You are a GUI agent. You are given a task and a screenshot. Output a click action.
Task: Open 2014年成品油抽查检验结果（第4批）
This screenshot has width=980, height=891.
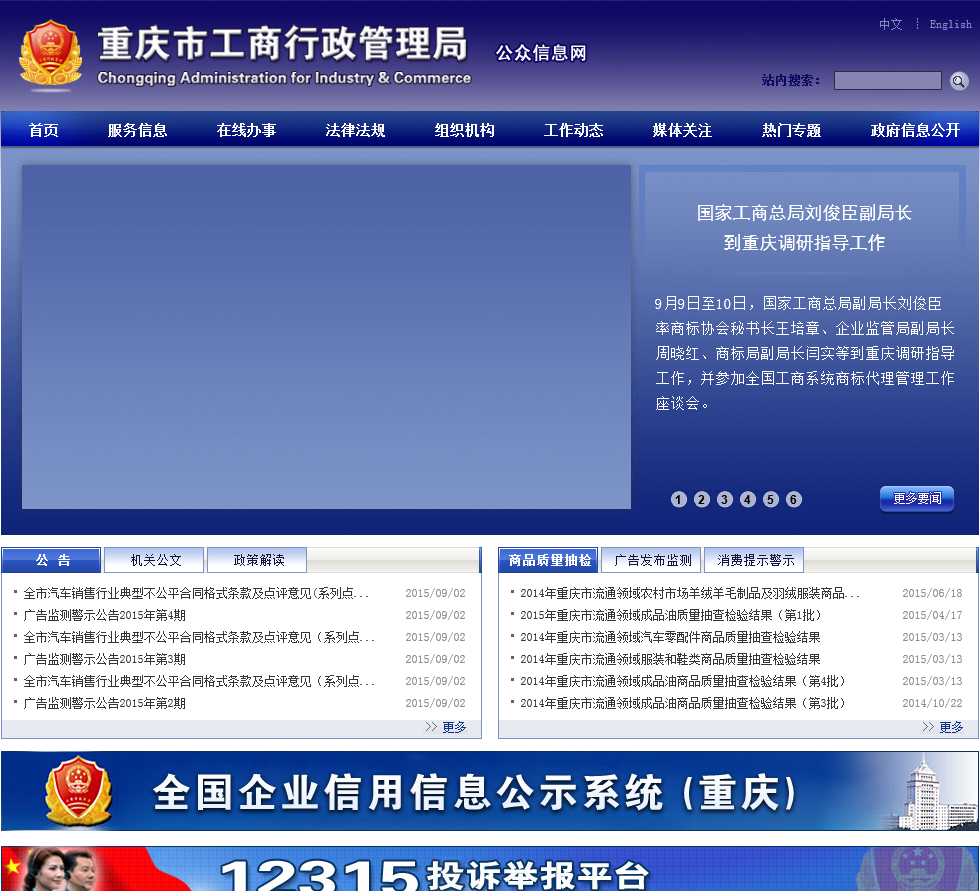(683, 681)
